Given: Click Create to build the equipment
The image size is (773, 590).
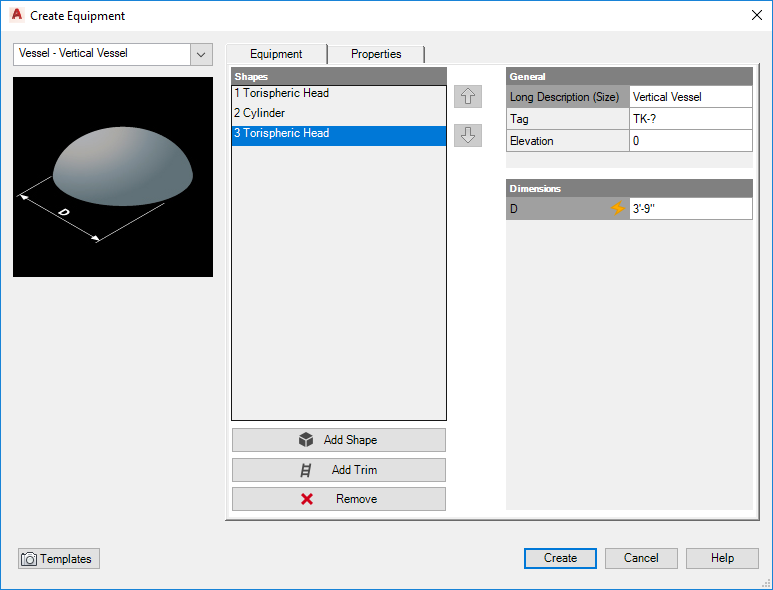Looking at the screenshot, I should coord(560,558).
